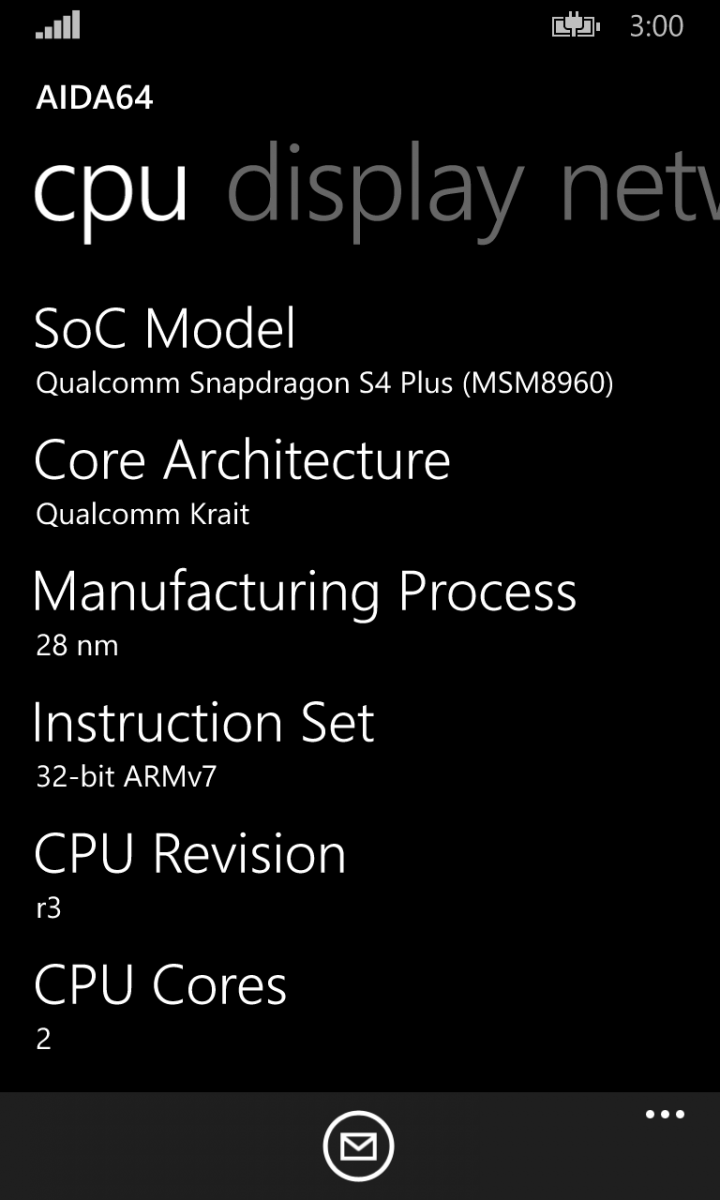Viewport: 720px width, 1200px height.
Task: Tap the 32-bit ARMv7 value
Action: coord(126,777)
